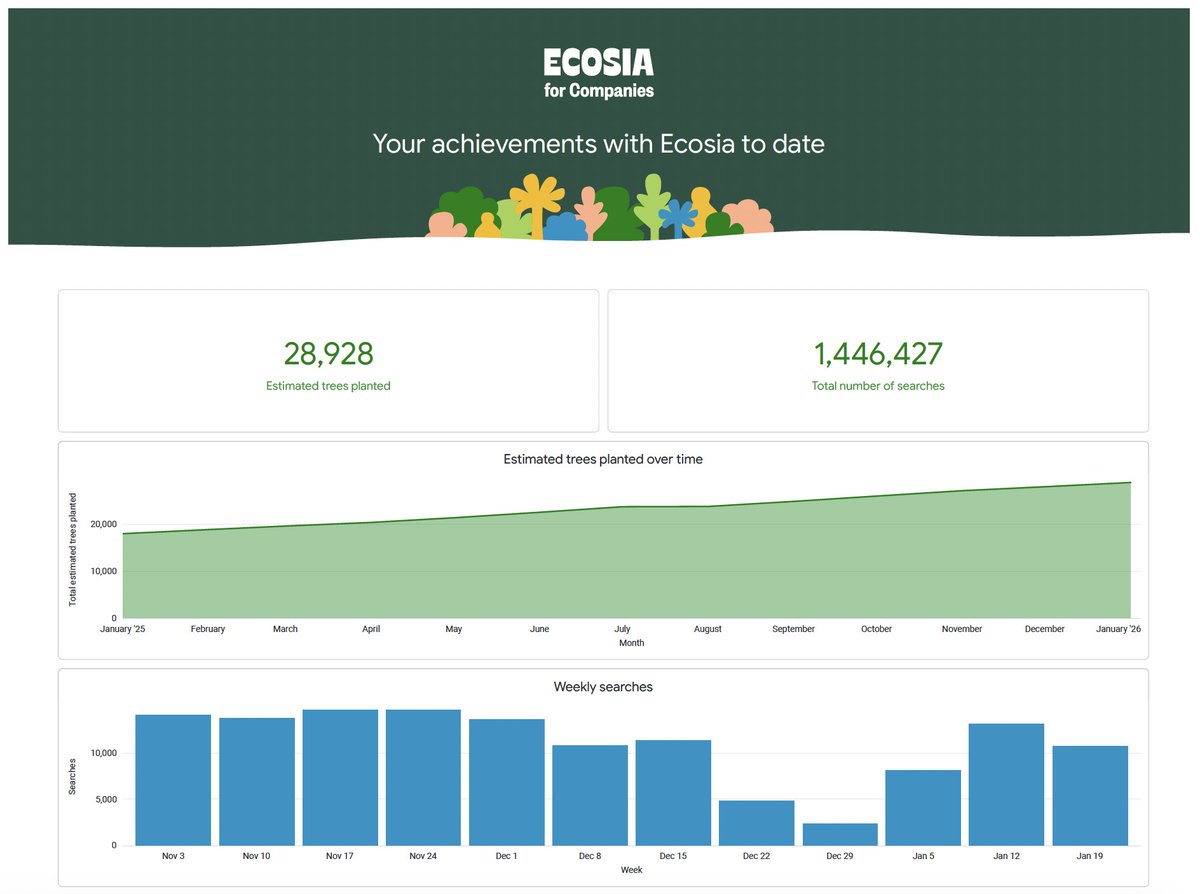Click the Jan 5 weekly searches bar
This screenshot has width=1200, height=894.
pos(923,808)
